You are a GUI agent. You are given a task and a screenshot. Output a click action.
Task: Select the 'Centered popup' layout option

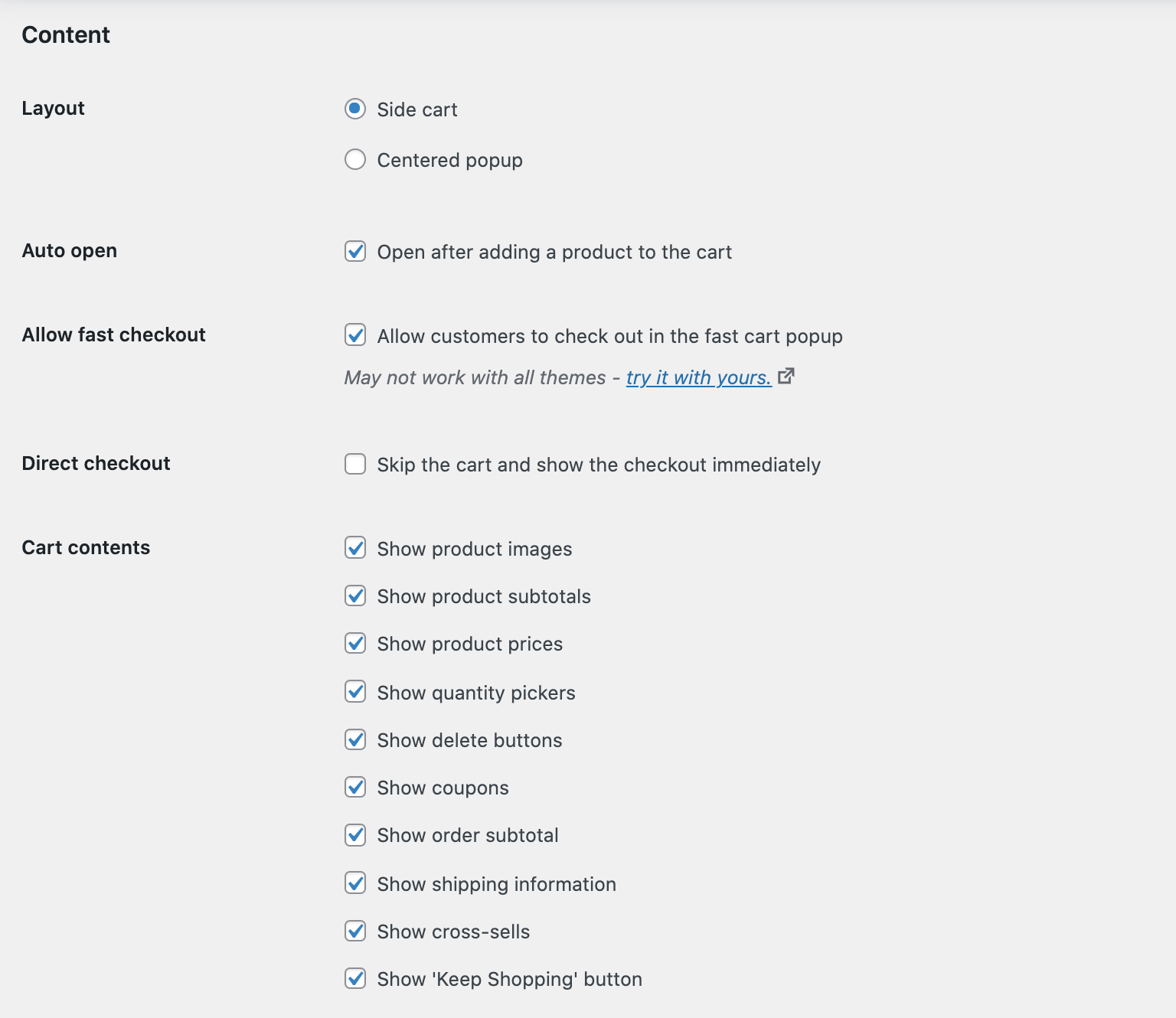pyautogui.click(x=354, y=159)
